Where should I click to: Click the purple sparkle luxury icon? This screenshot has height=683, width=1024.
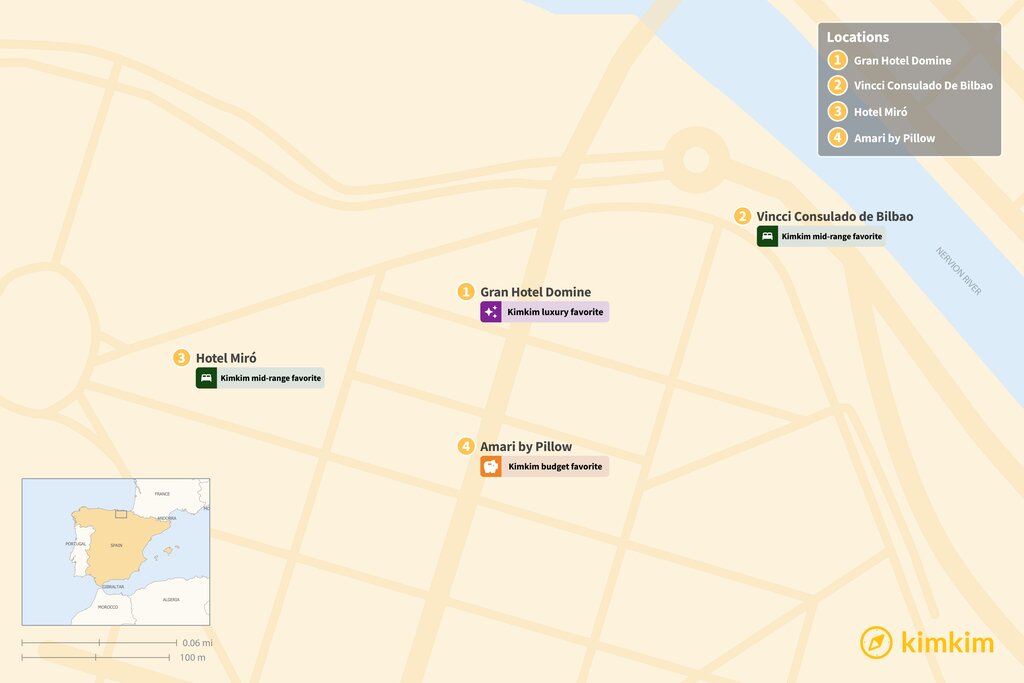pos(491,312)
